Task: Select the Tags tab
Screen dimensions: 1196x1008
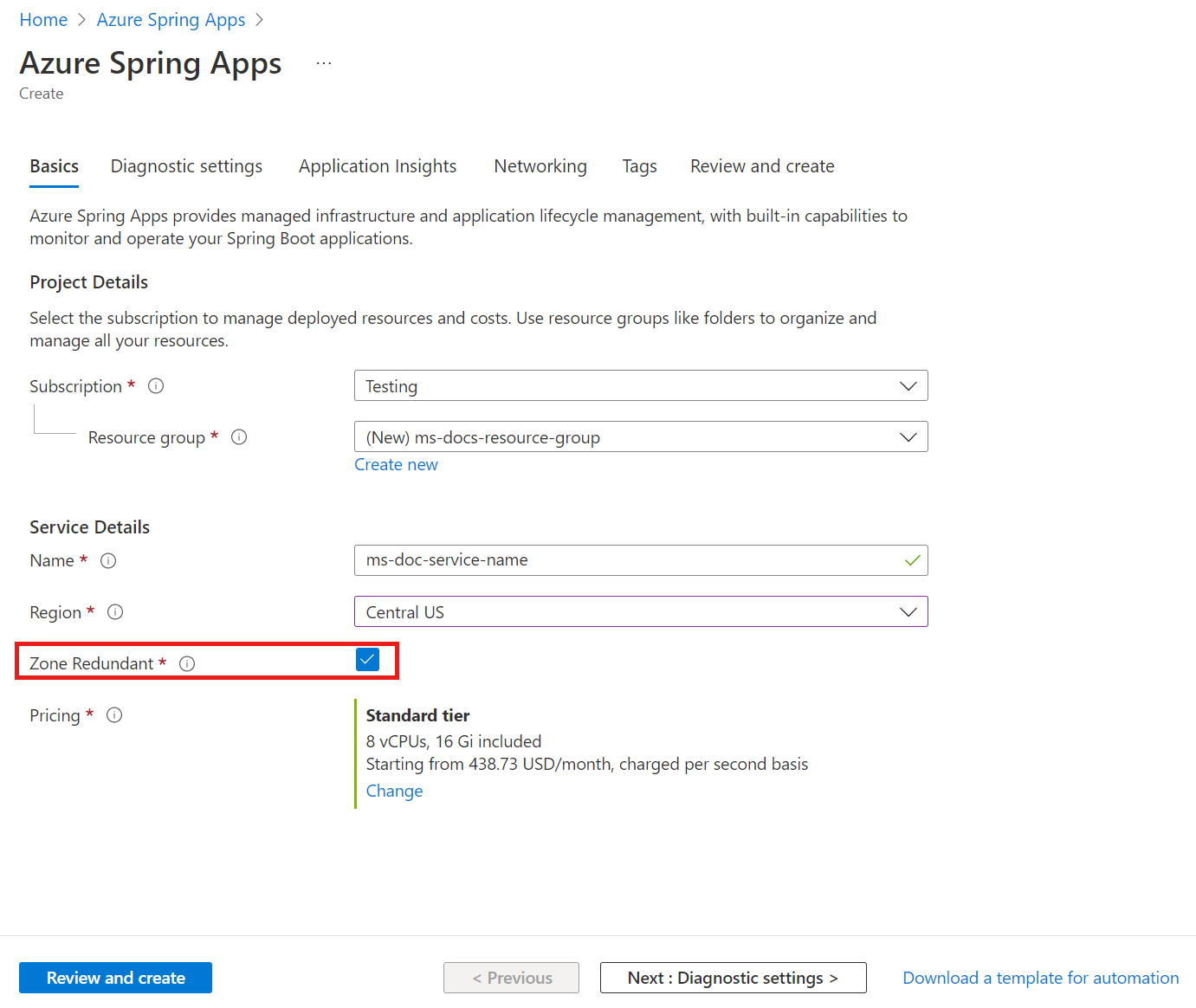Action: [639, 166]
